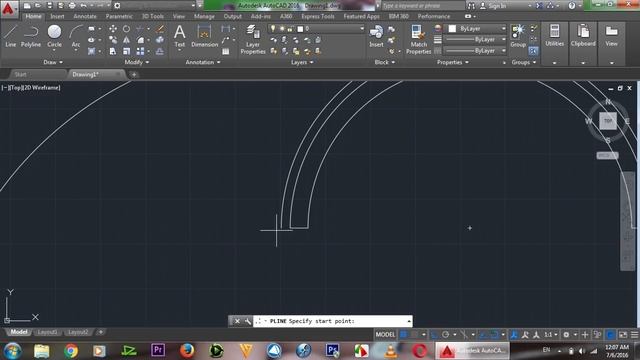Click the AutoCAD application menu logo
Image resolution: width=640 pixels, height=360 pixels.
(x=8, y=8)
